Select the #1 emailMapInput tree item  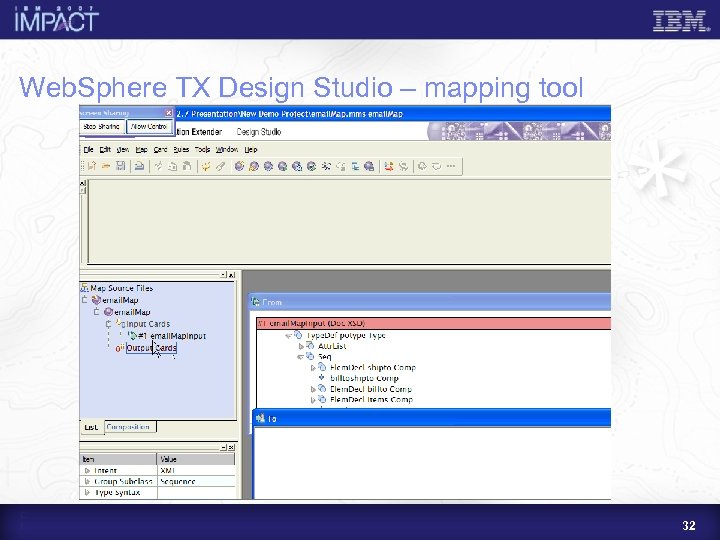point(172,336)
